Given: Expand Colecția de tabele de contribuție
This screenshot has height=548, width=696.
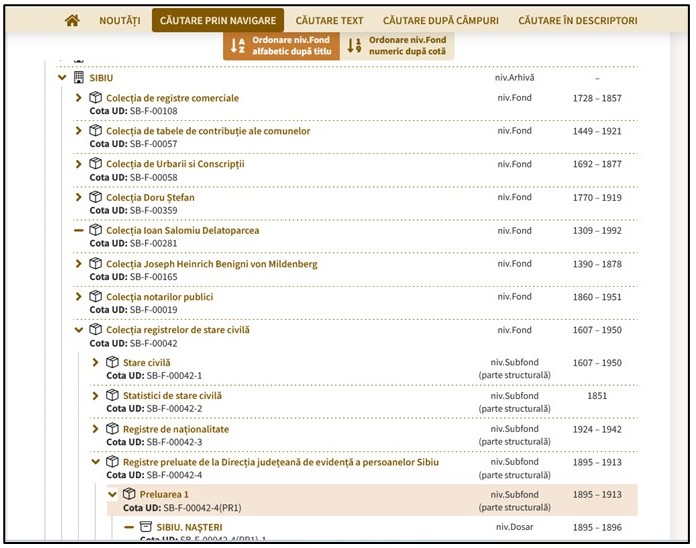Looking at the screenshot, I should pos(79,130).
